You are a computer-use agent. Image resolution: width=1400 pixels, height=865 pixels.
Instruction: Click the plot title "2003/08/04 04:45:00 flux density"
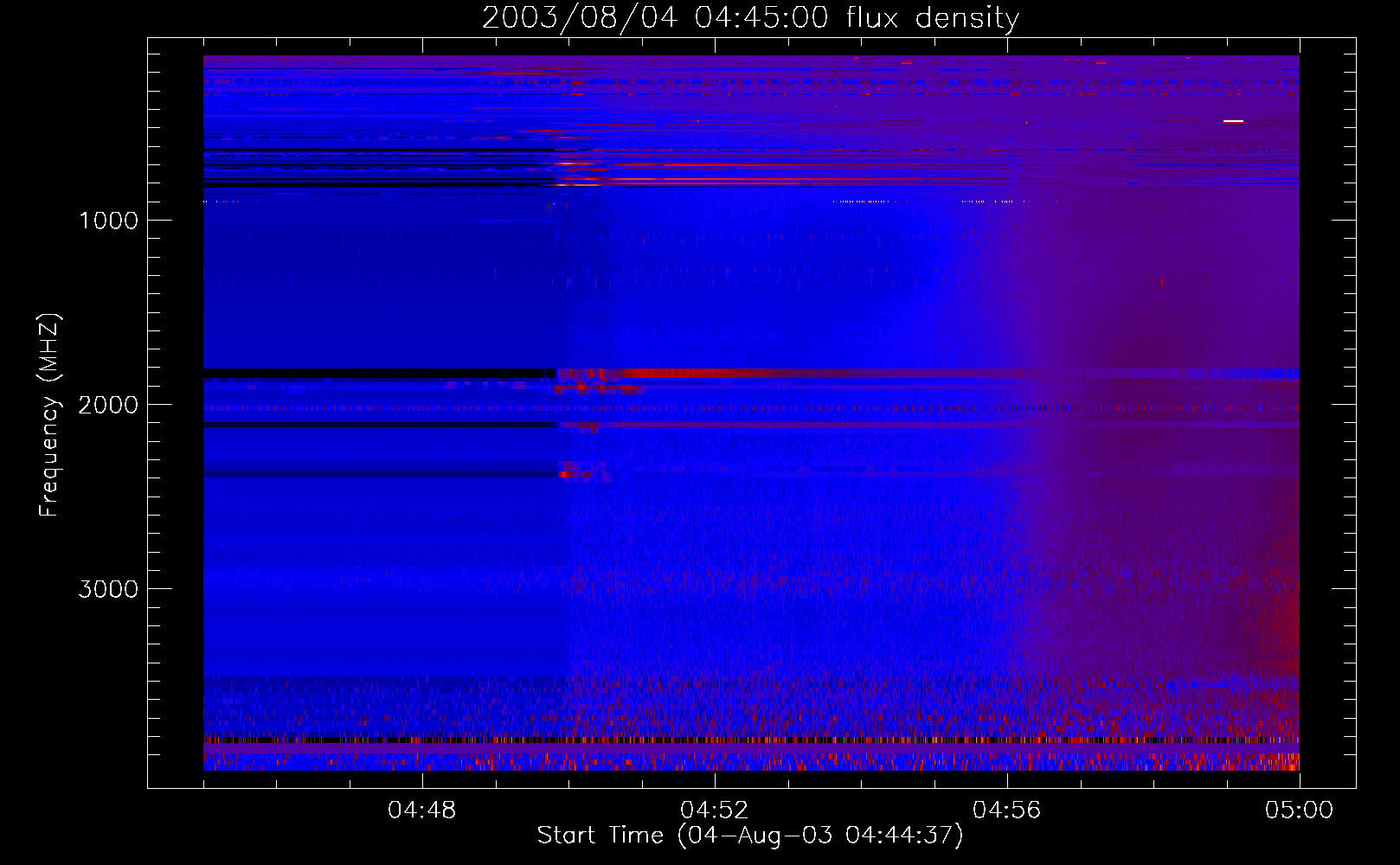tap(750, 17)
